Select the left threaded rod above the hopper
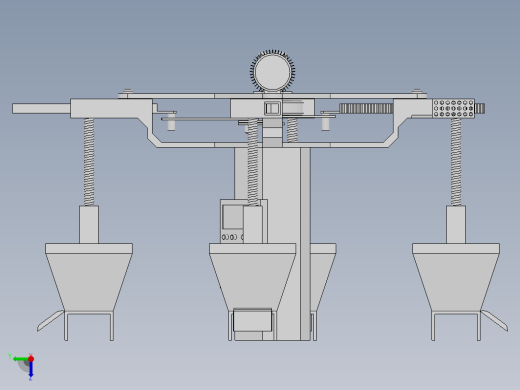Screen dimensions: 520x390 coord(89,162)
